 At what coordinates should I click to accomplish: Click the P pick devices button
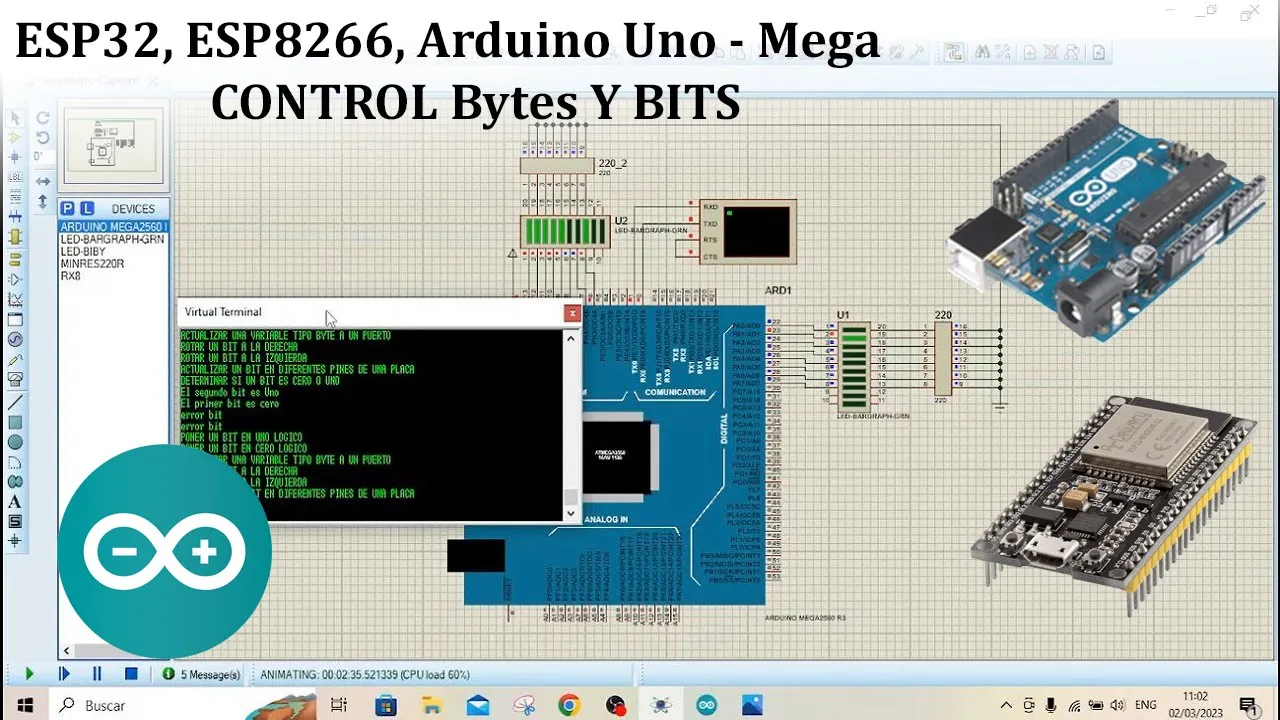click(68, 208)
